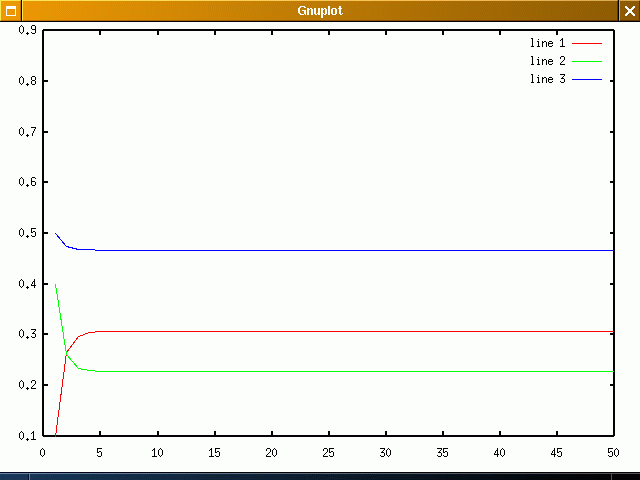The width and height of the screenshot is (640, 480).
Task: Click the red sample line beside 'line 1'
Action: [587, 44]
